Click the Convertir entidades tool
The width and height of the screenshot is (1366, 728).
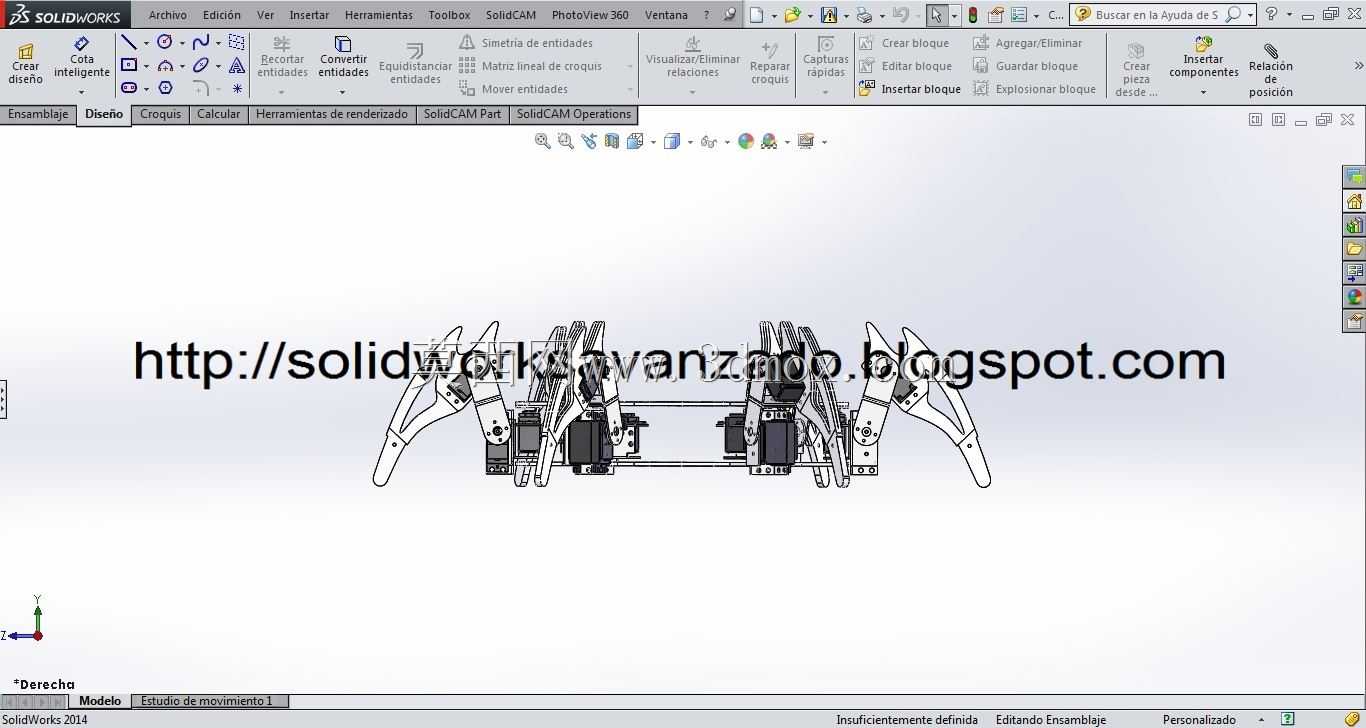tap(343, 58)
